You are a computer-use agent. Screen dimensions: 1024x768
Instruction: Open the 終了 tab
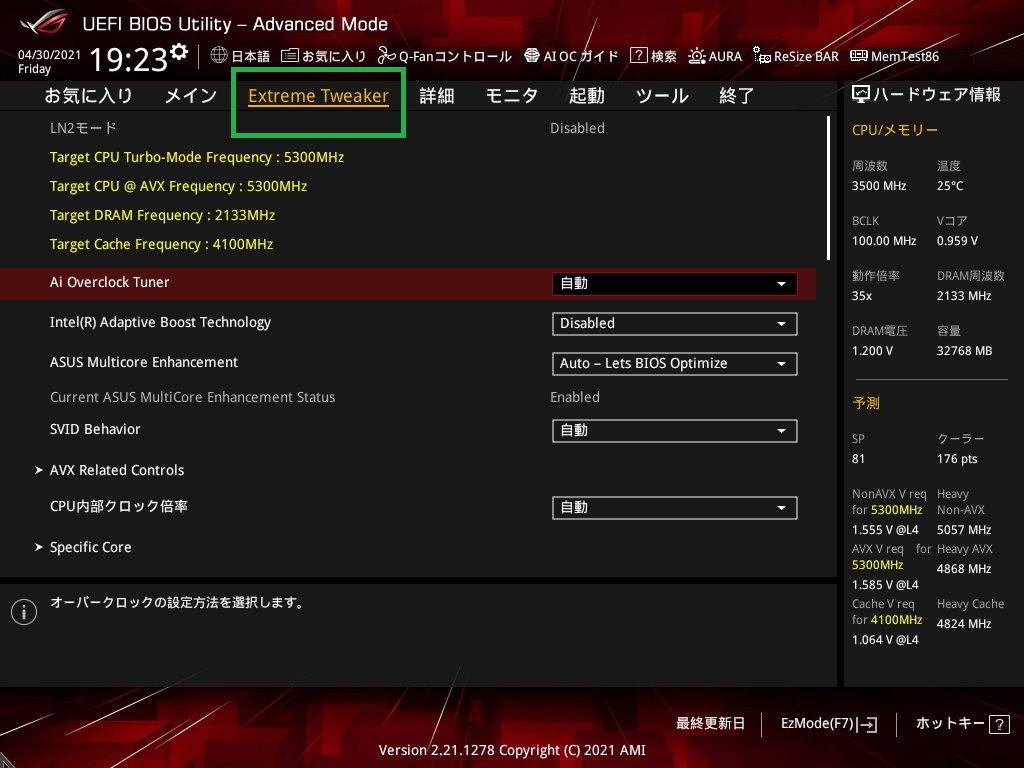[736, 95]
